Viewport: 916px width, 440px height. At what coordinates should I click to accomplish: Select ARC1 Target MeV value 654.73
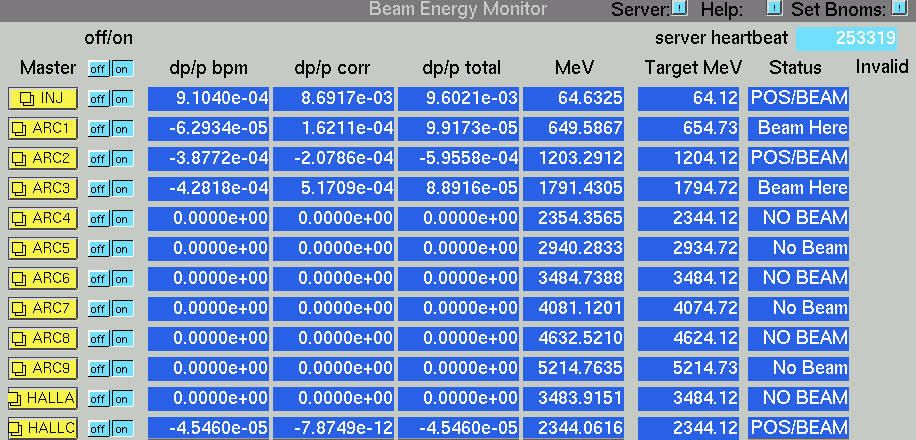pyautogui.click(x=689, y=129)
